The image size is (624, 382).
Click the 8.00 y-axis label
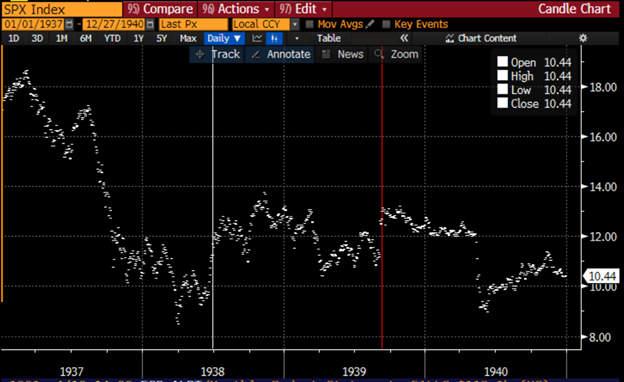[x=600, y=337]
